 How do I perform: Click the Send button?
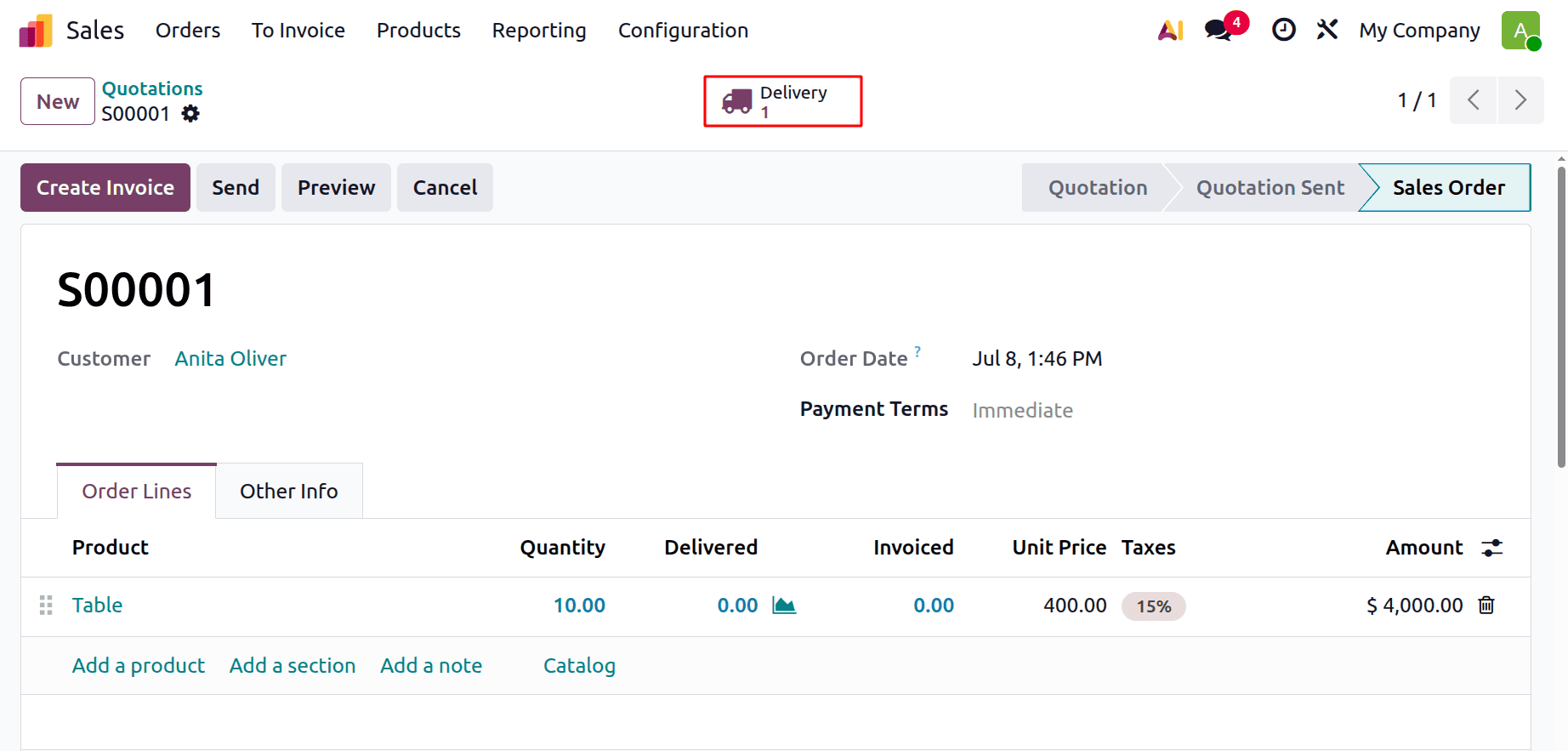coord(236,187)
